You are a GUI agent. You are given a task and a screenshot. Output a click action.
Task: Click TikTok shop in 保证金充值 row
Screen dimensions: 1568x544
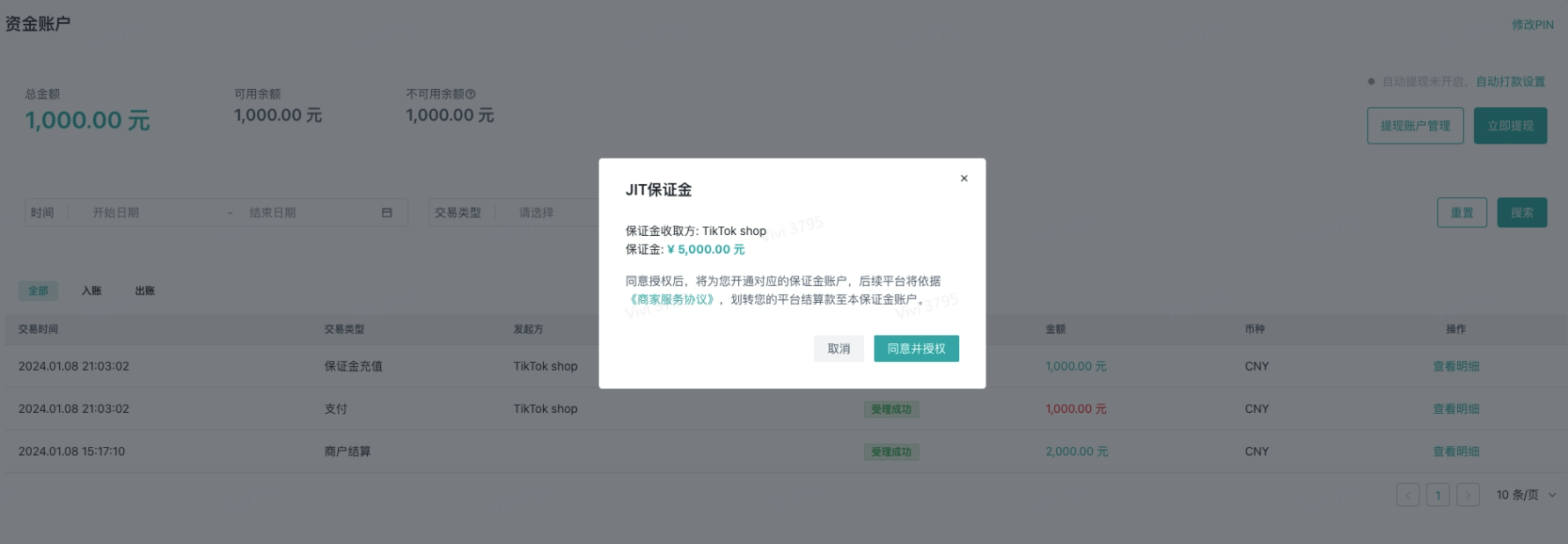coord(546,366)
